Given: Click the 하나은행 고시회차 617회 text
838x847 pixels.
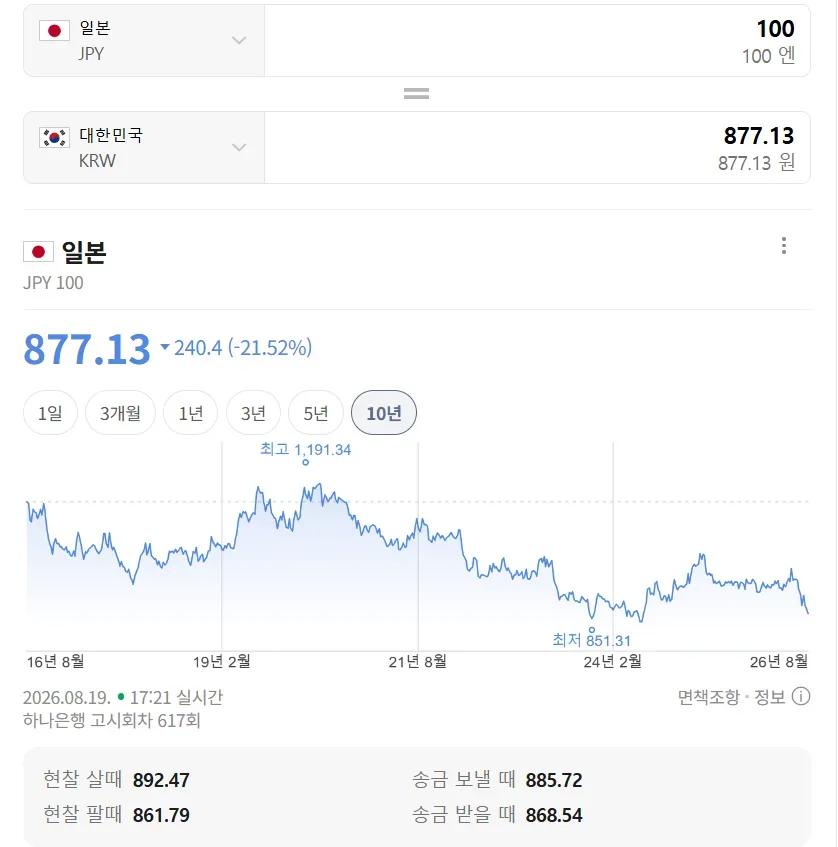Looking at the screenshot, I should (x=112, y=720).
